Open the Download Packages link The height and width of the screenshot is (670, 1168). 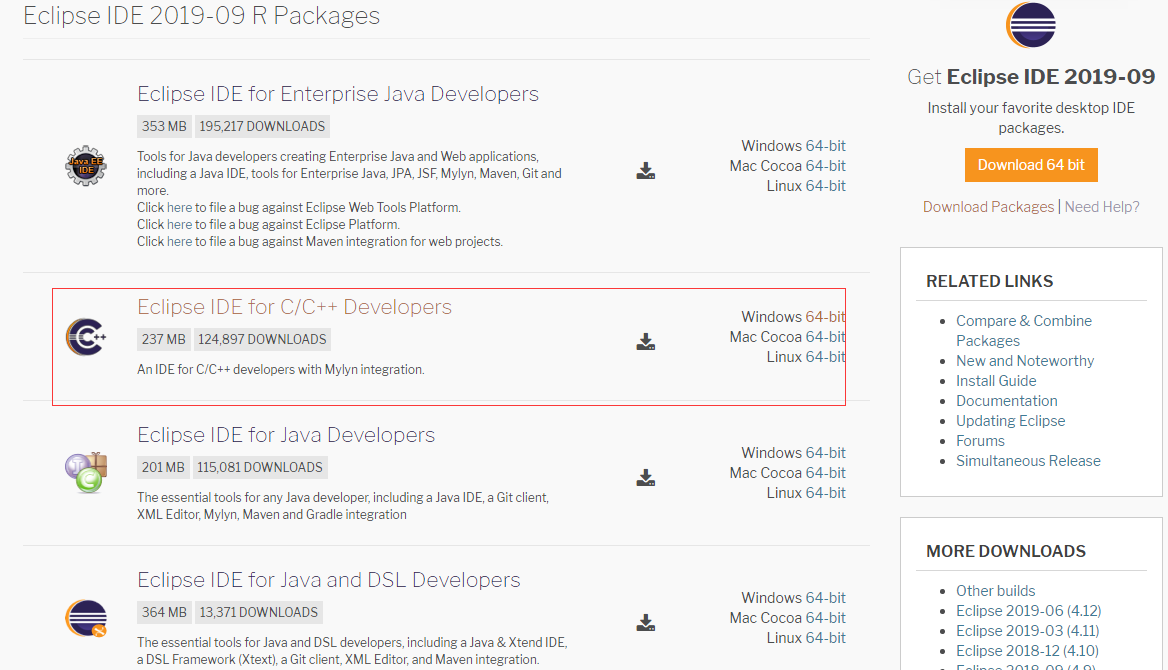point(988,206)
